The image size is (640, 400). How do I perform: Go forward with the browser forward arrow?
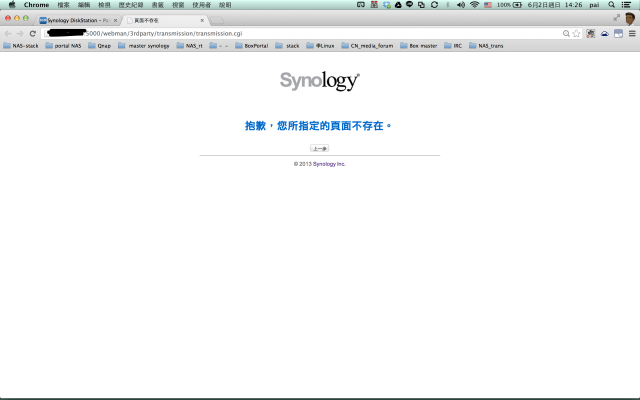point(20,33)
